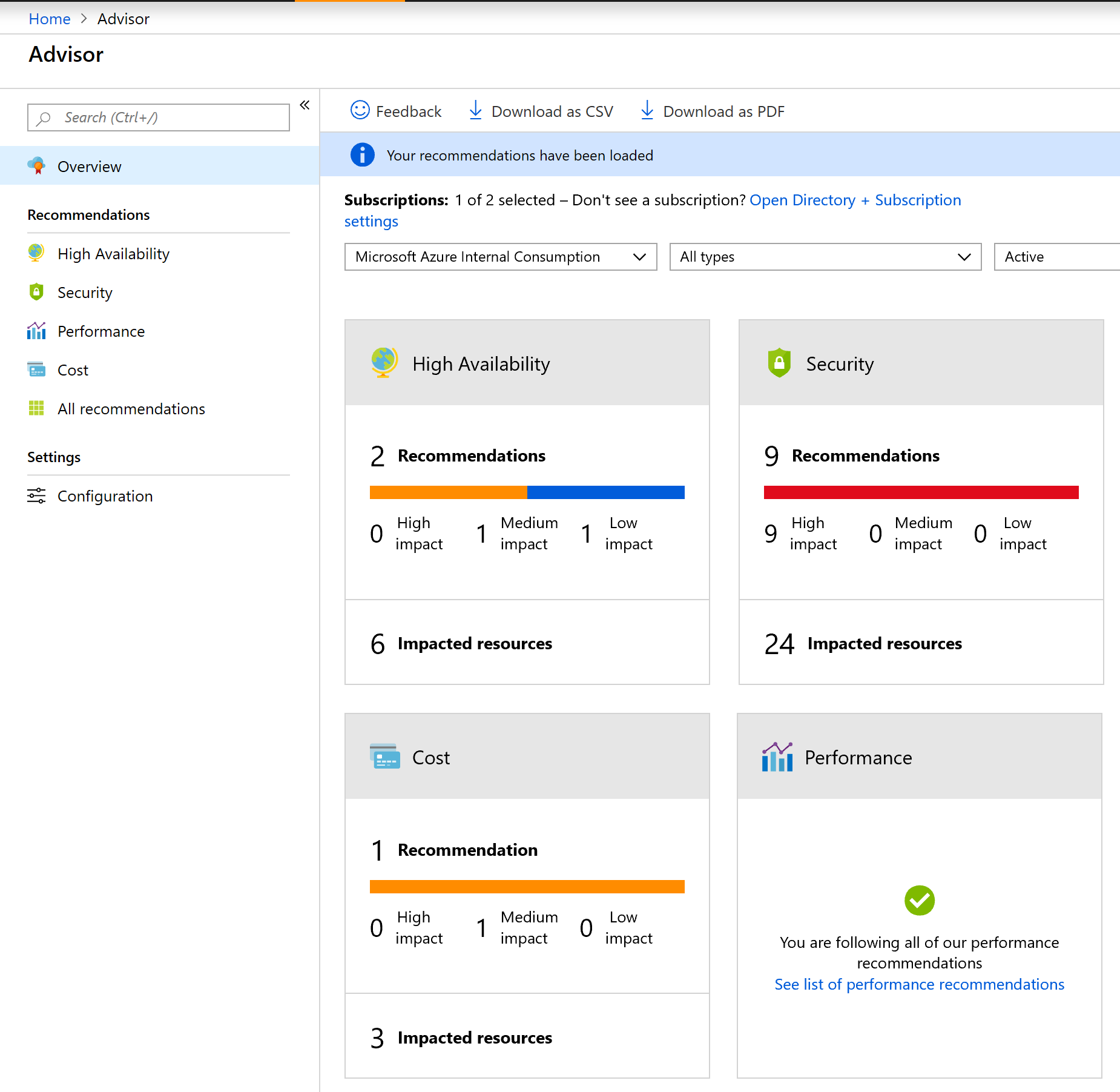Select Overview in the left menu
1120x1092 pixels.
pyautogui.click(x=89, y=167)
